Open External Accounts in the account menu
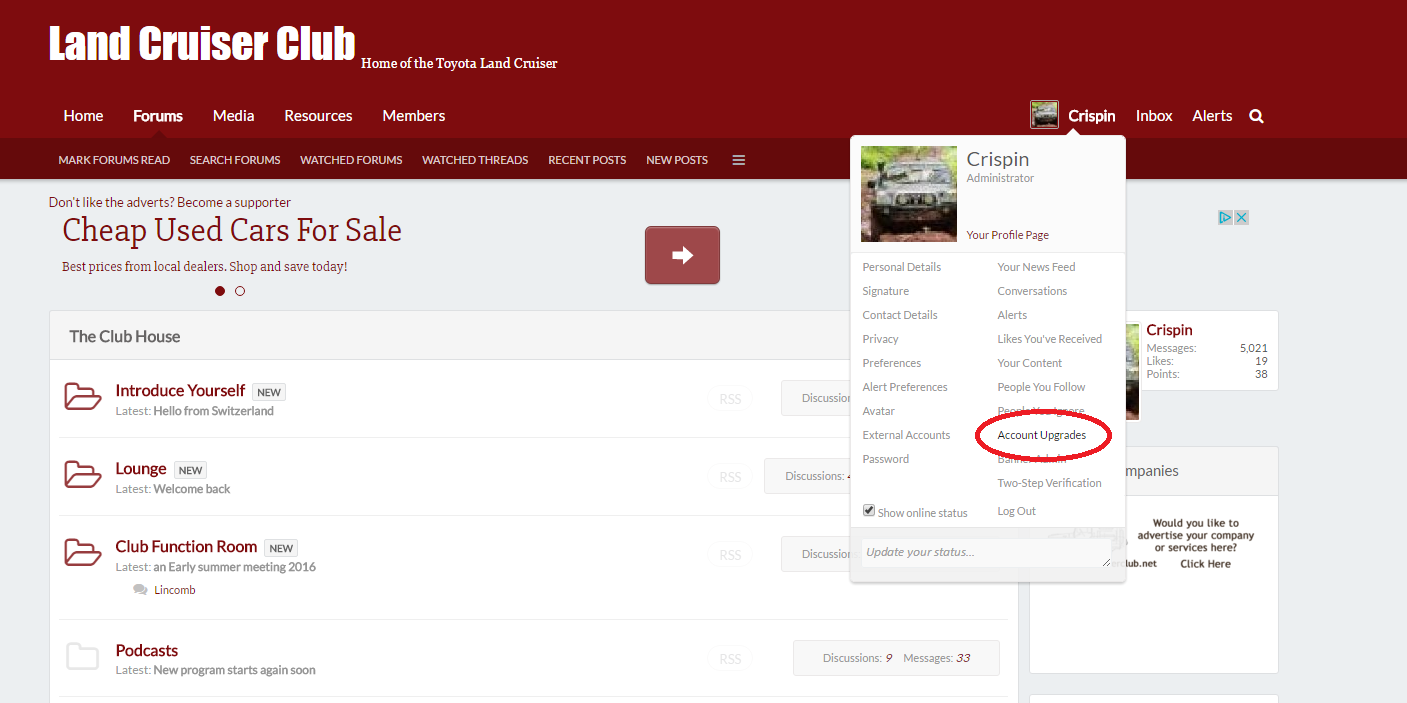This screenshot has height=703, width=1407. point(907,435)
